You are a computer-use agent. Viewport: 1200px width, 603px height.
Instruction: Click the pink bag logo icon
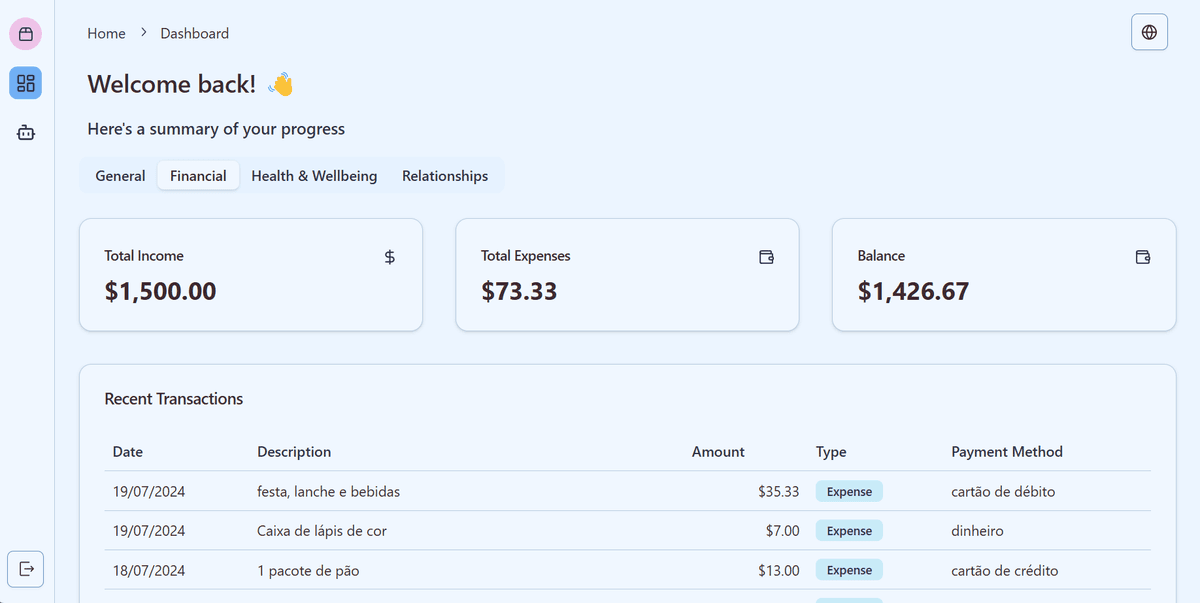(26, 34)
